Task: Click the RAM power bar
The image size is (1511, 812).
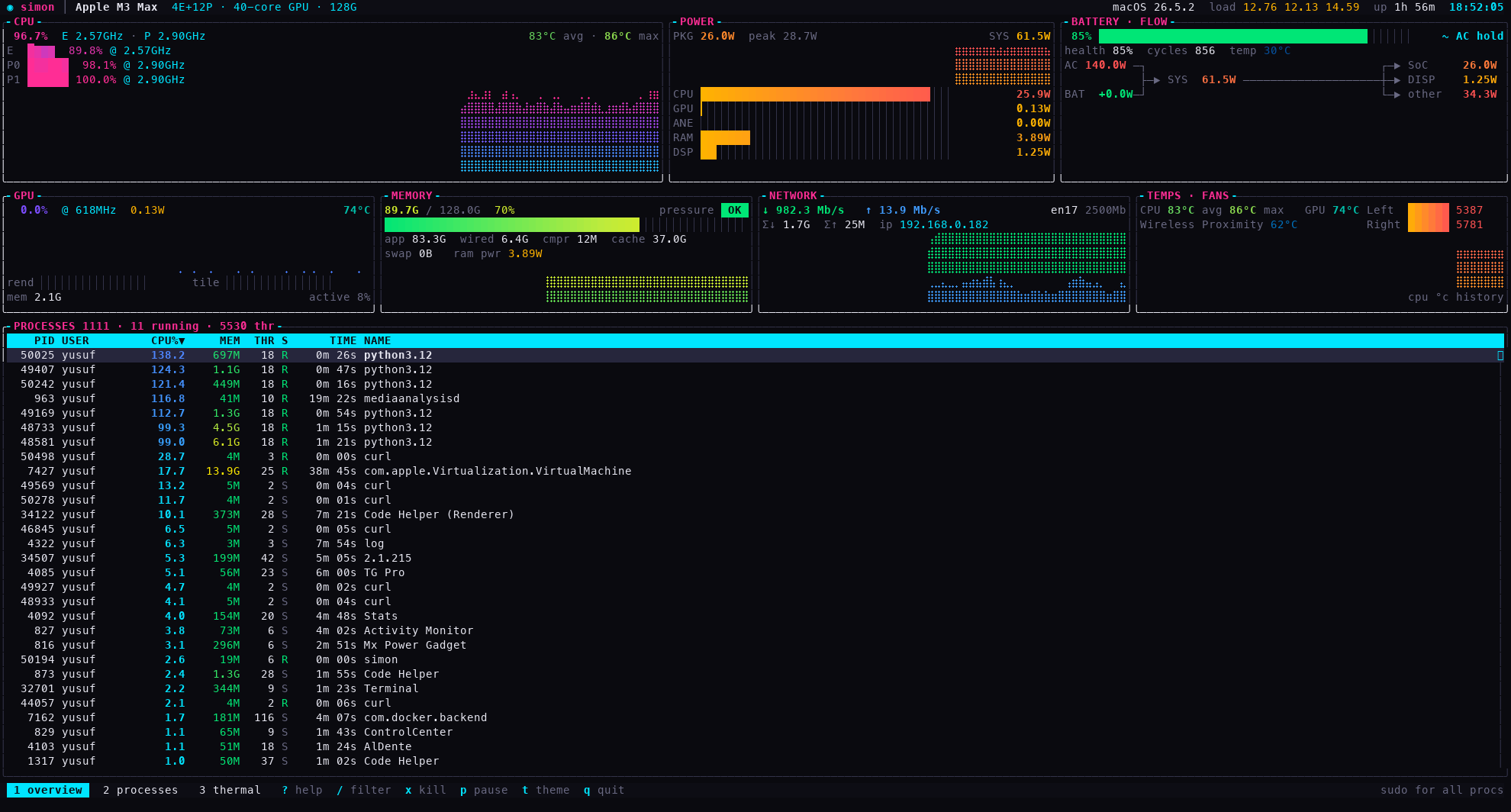Action: 725,137
